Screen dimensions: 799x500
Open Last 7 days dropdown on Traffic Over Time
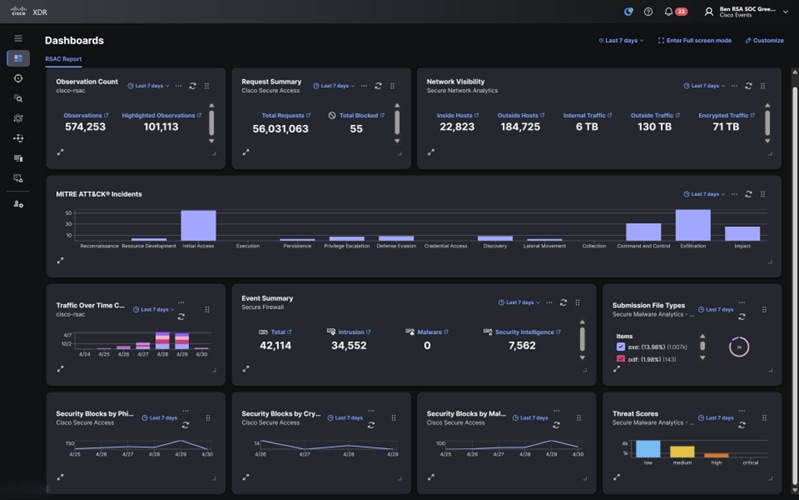154,309
